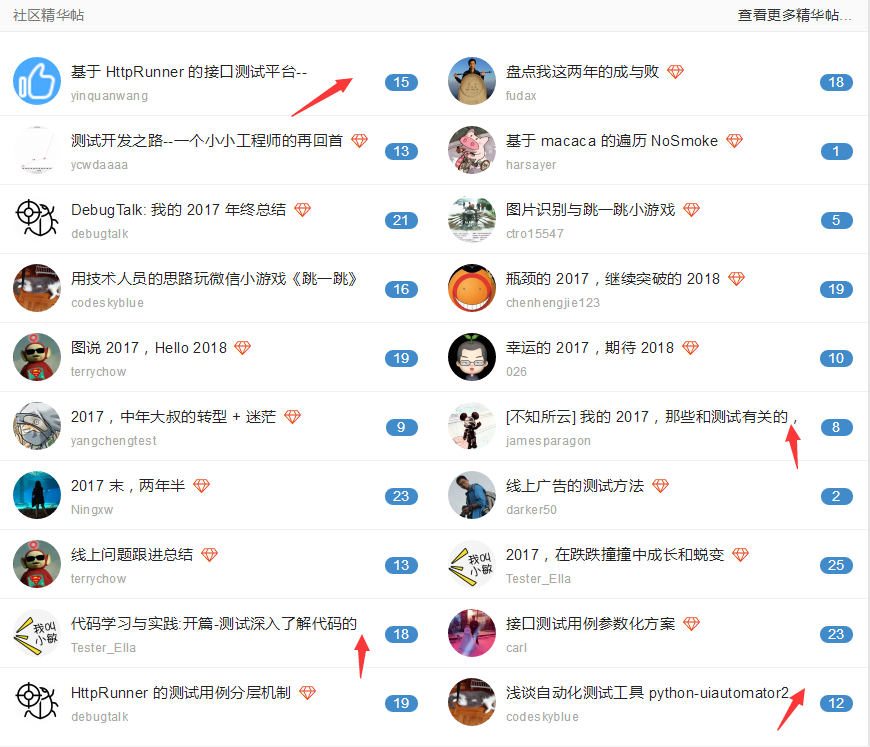Click username codeskyblue under python-uiautomator2 post
This screenshot has width=870, height=747.
click(542, 717)
